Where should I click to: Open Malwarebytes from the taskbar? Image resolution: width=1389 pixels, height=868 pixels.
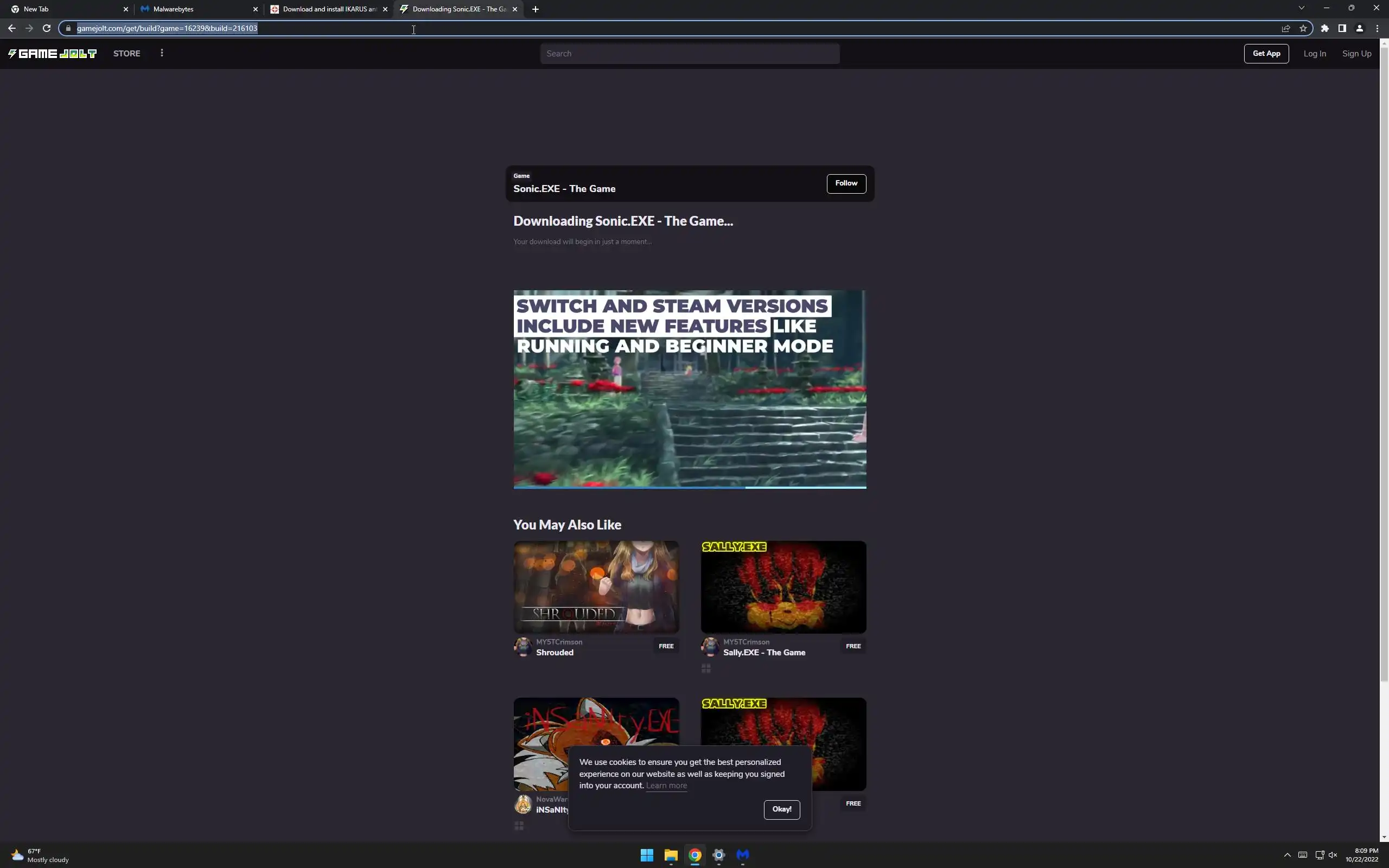[x=743, y=855]
